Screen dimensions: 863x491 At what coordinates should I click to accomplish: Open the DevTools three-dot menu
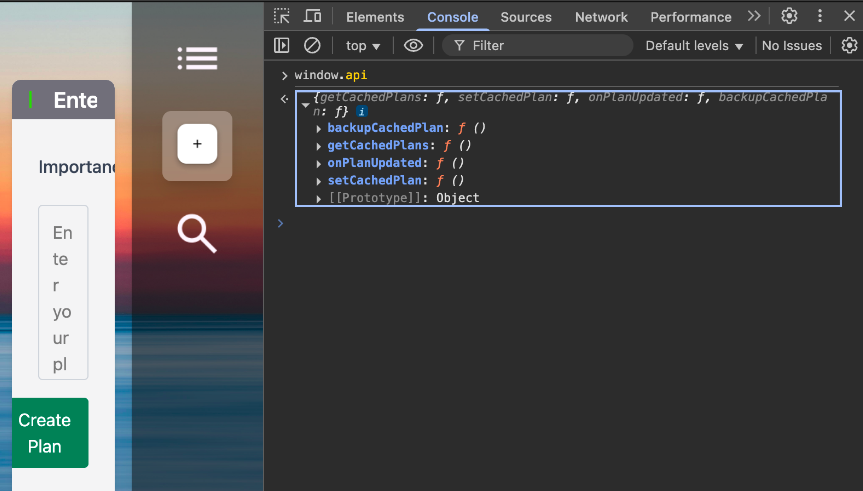coord(820,16)
